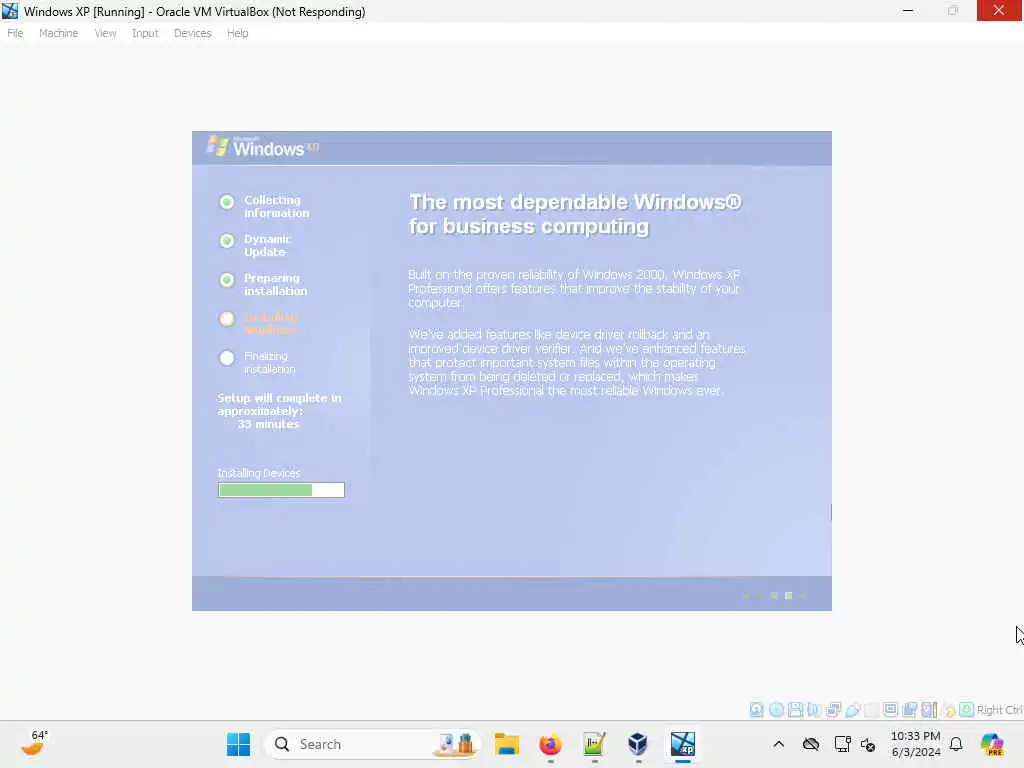1024x768 pixels.
Task: Click the Right Ctrl host key label
Action: click(1000, 710)
